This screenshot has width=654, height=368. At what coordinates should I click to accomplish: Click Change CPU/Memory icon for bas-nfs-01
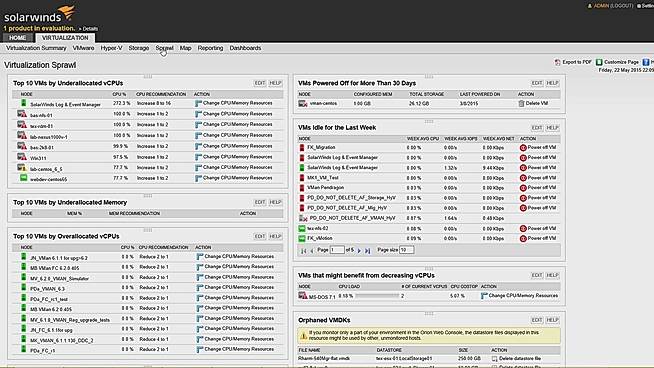coord(198,114)
